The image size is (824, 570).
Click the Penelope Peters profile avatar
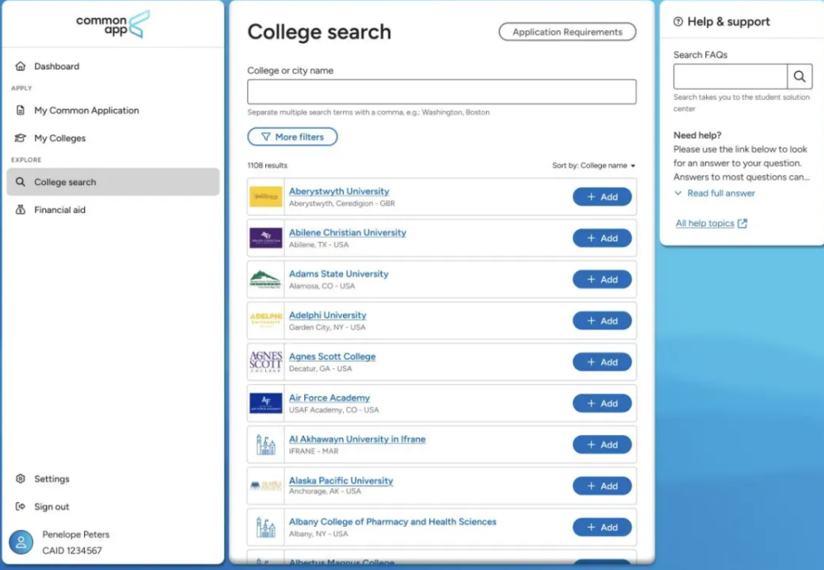(21, 542)
